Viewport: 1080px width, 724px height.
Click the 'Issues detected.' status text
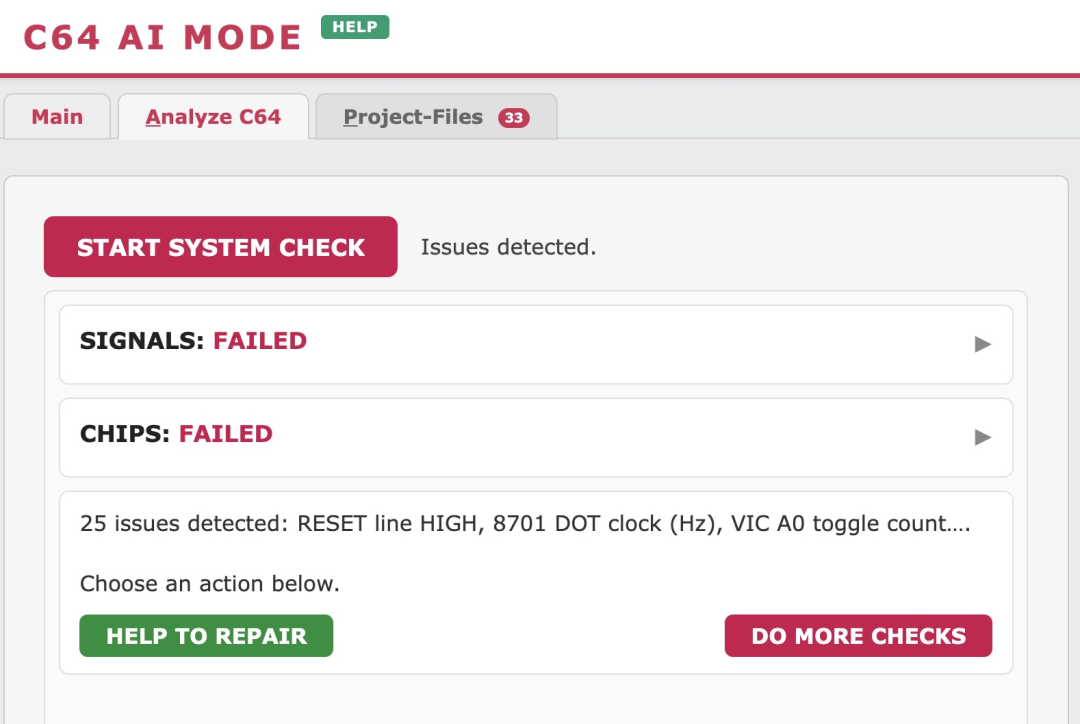click(x=508, y=247)
